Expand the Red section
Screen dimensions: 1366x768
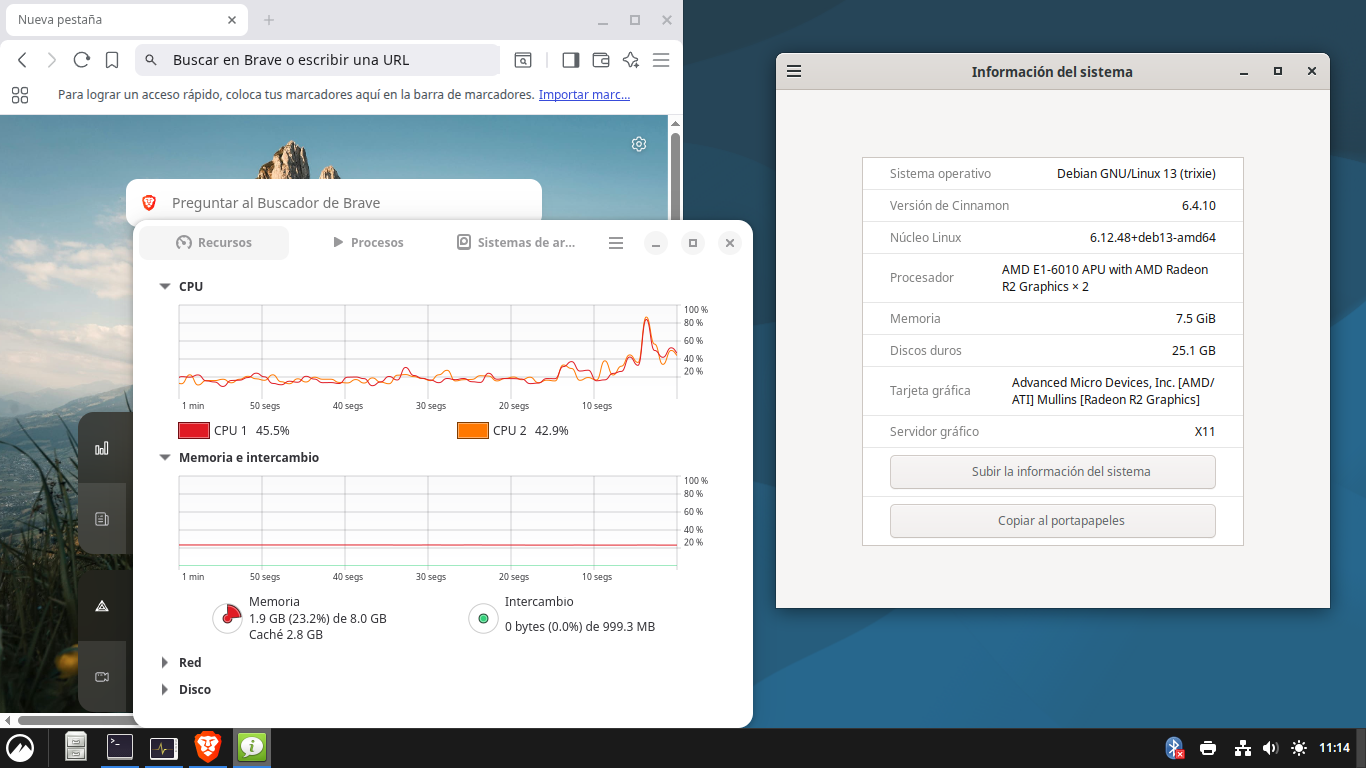pyautogui.click(x=165, y=663)
